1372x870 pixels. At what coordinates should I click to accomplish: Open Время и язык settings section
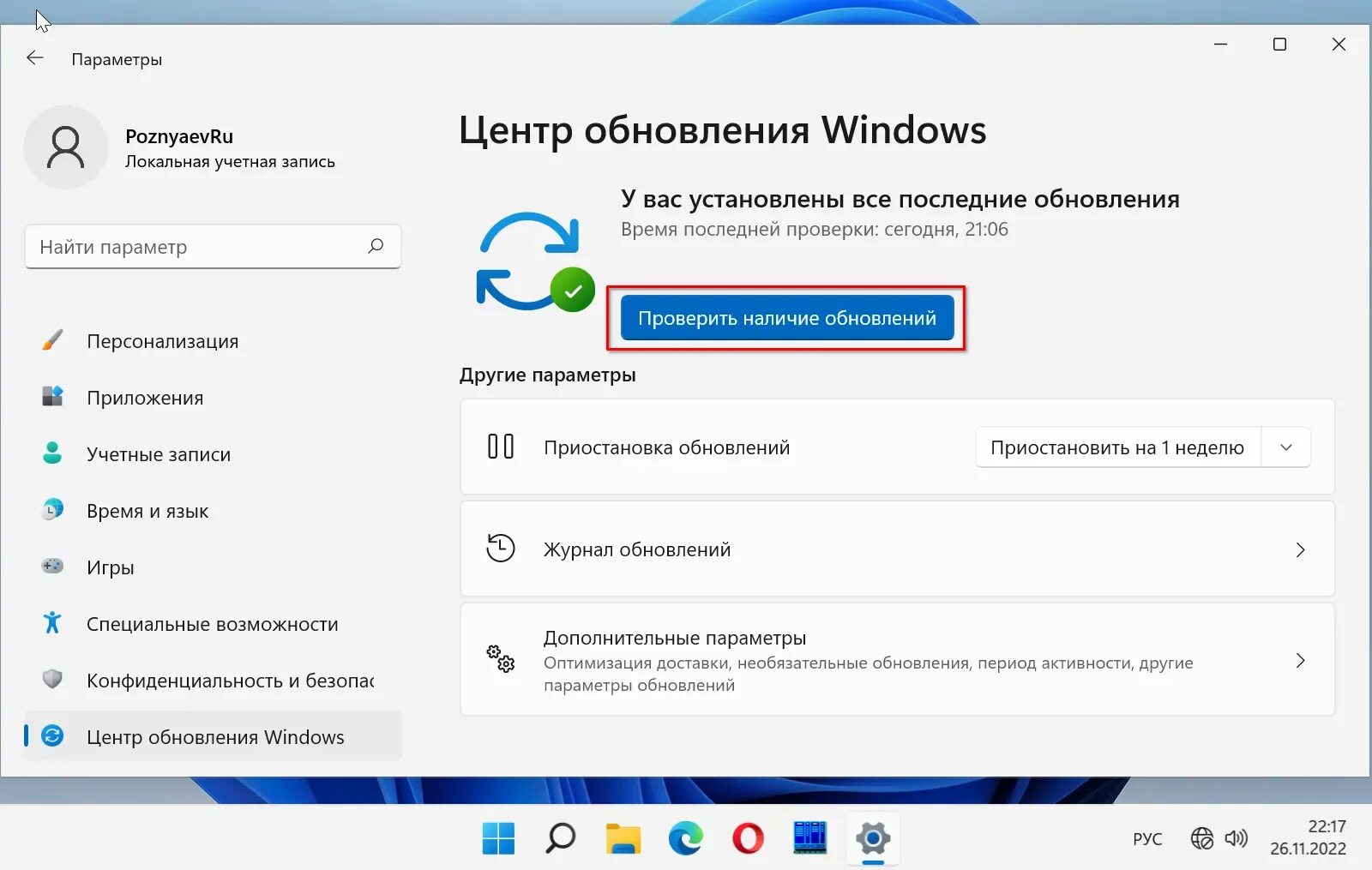point(213,511)
